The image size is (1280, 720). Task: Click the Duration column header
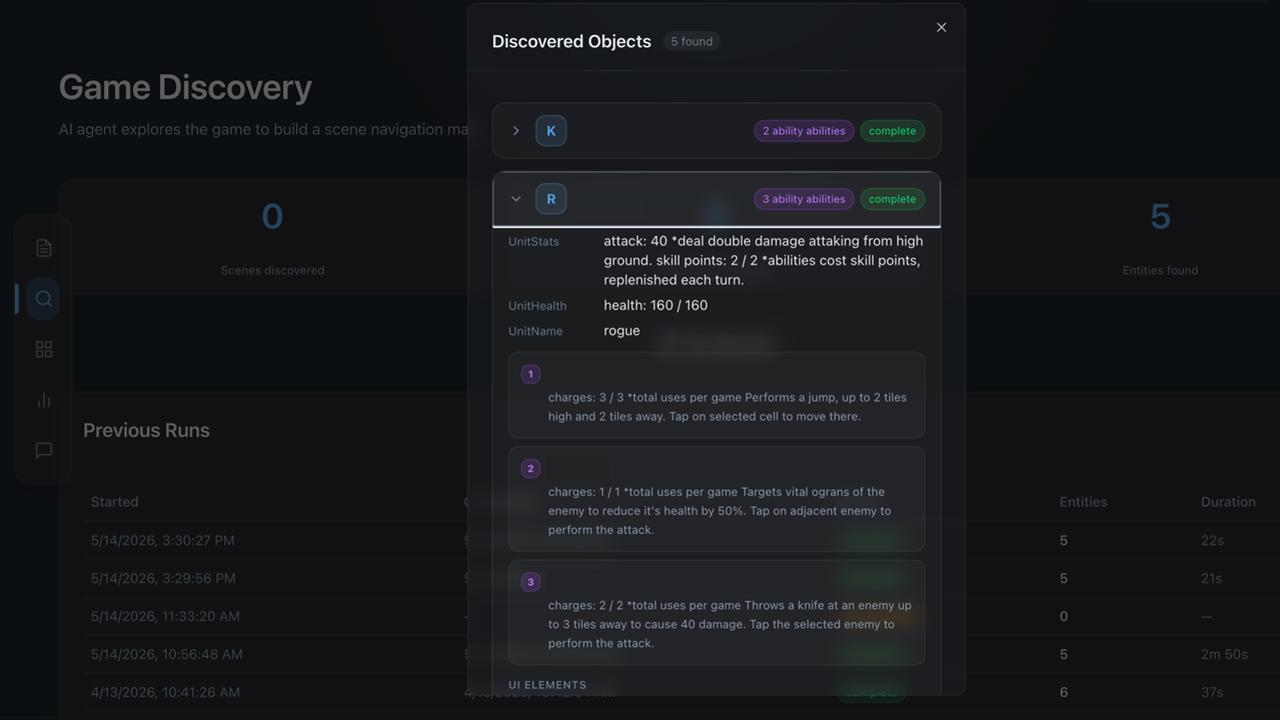click(1228, 502)
